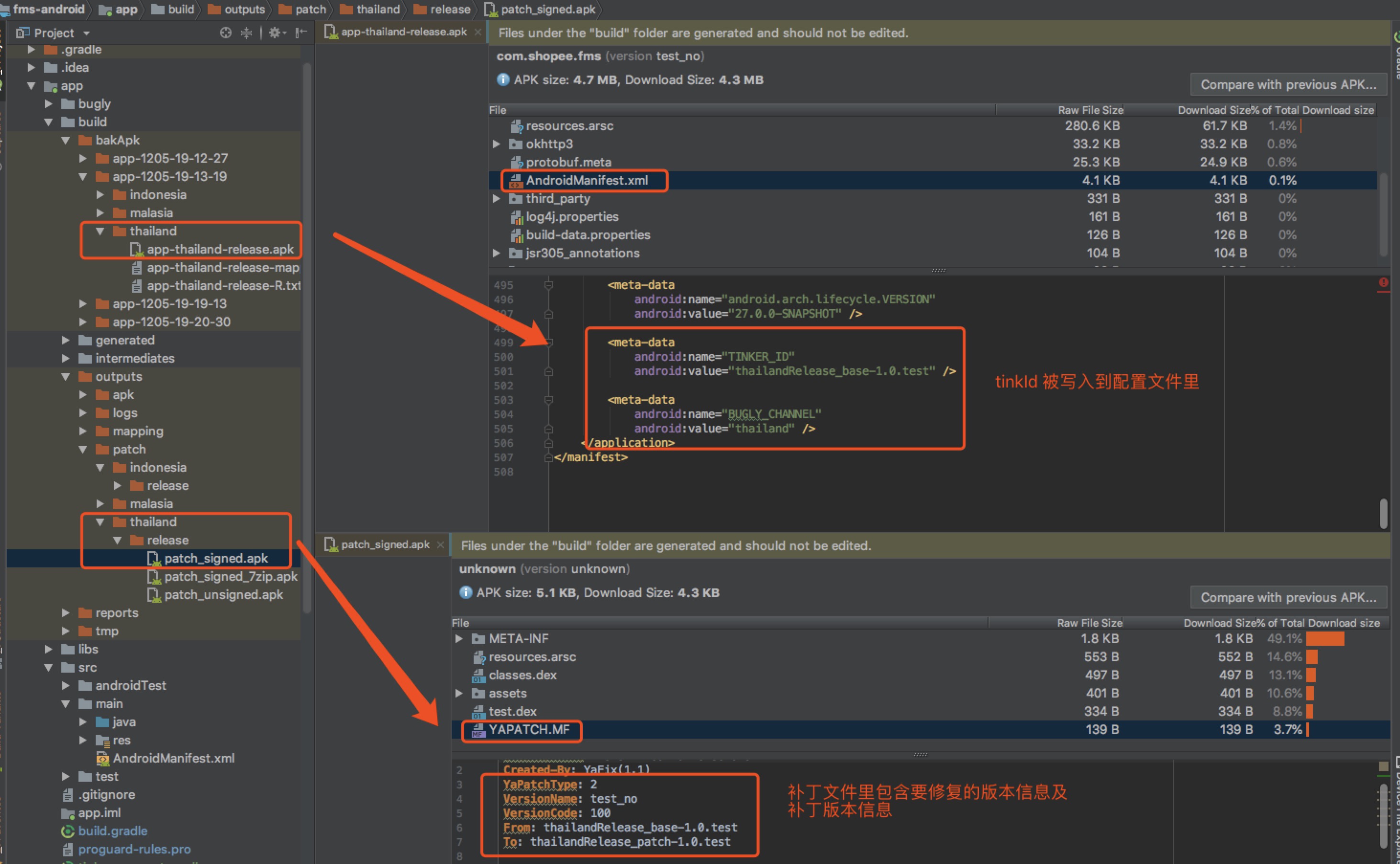1400x864 pixels.
Task: Expand the META-INF folder in patch APK
Action: coord(459,638)
